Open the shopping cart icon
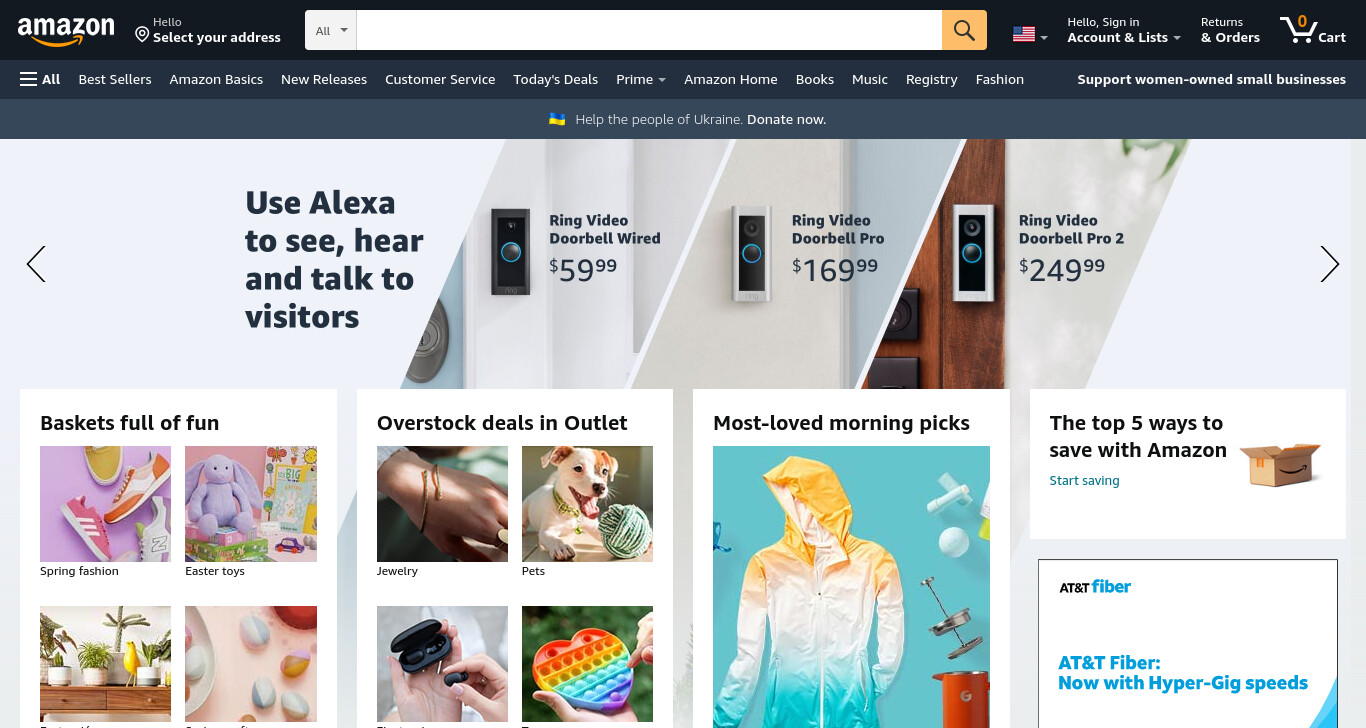This screenshot has height=728, width=1366. tap(1313, 30)
